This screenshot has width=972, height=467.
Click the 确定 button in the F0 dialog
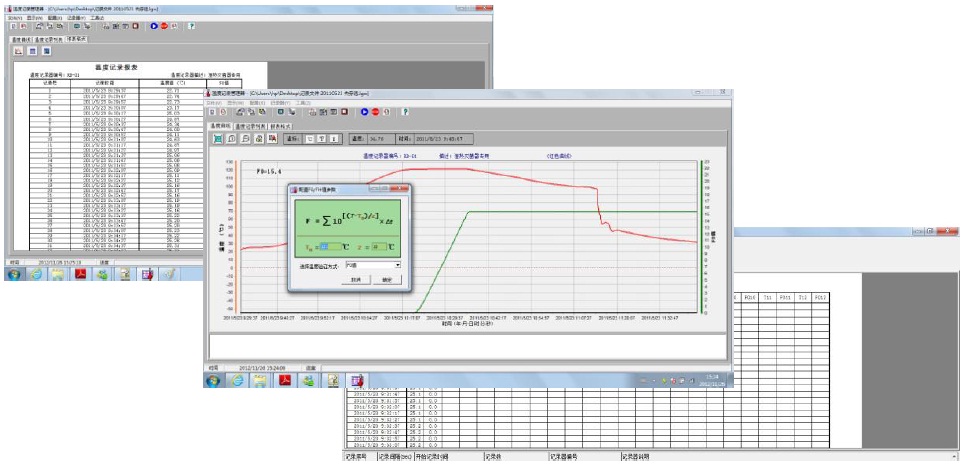tap(387, 280)
